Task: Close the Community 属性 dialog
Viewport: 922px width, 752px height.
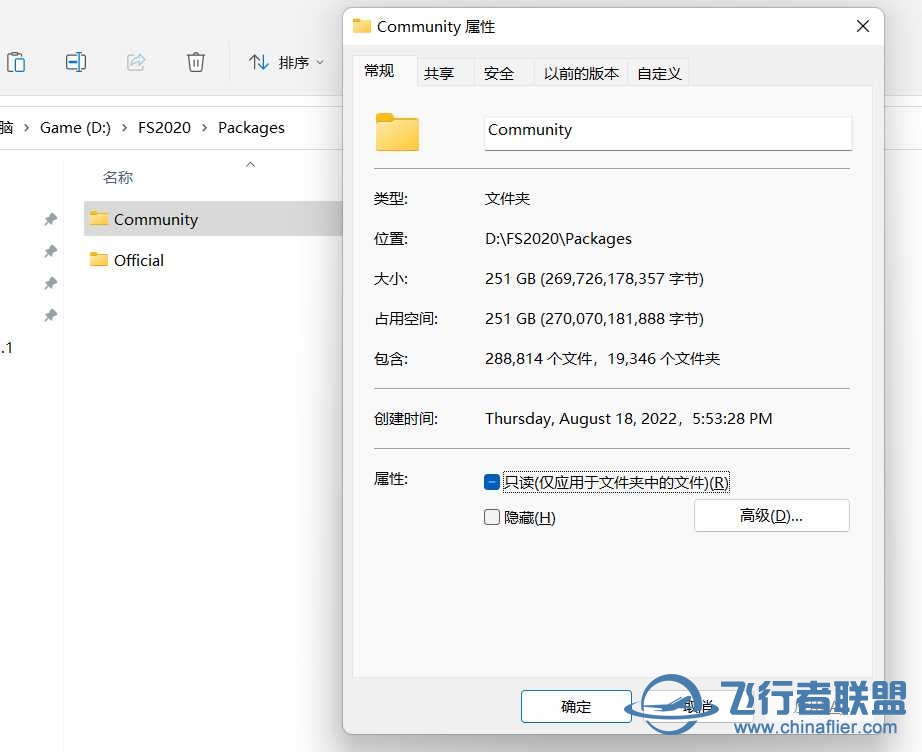Action: coord(863,26)
